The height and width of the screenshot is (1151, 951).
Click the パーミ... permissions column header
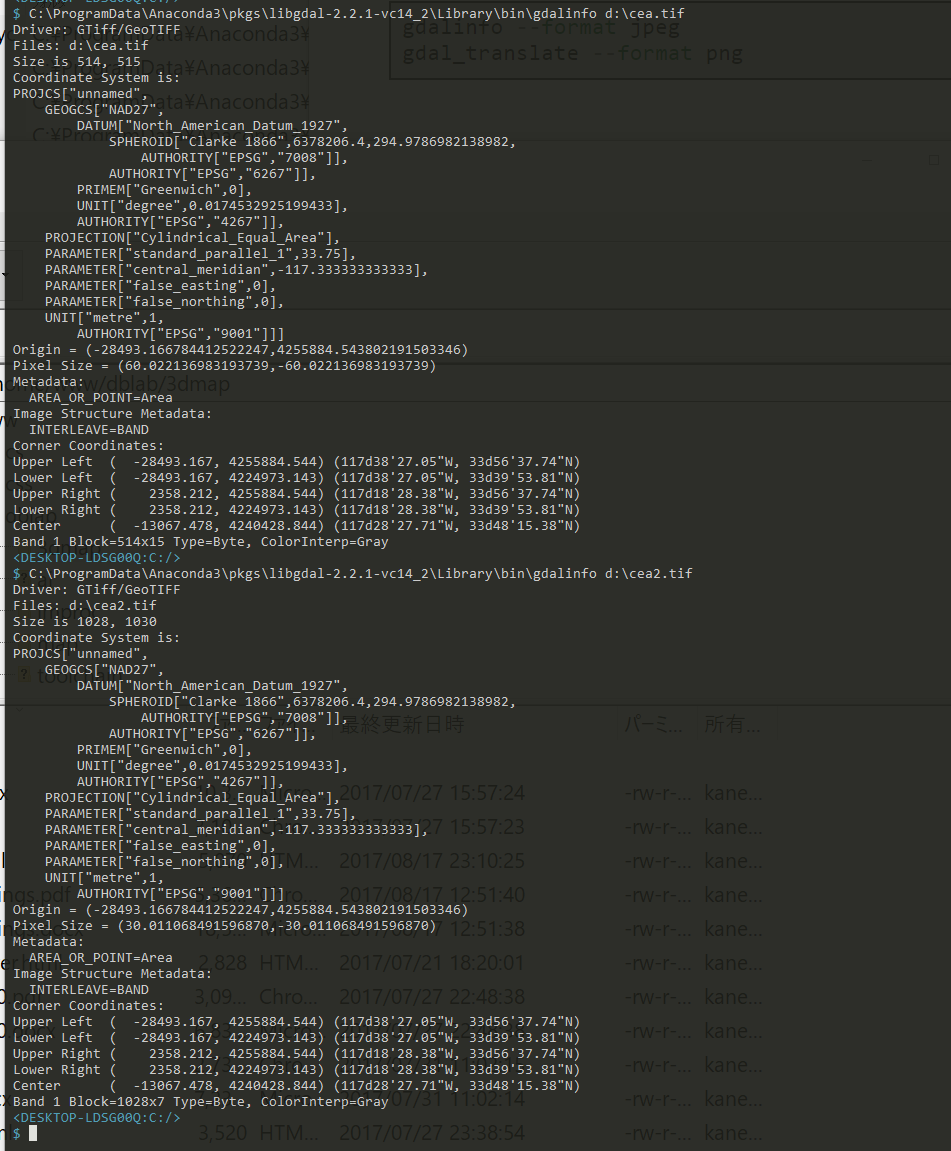coord(654,725)
